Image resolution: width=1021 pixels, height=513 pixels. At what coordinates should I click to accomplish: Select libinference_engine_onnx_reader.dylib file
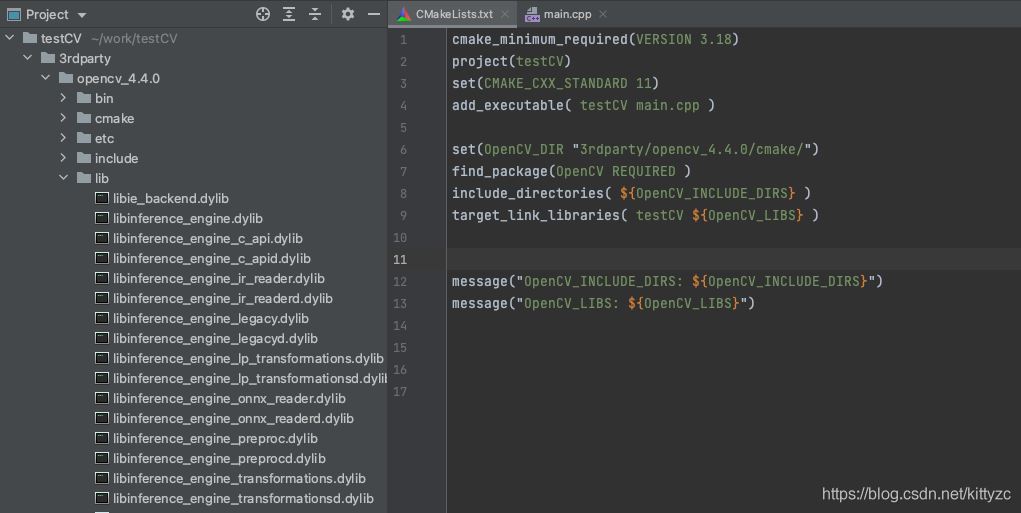229,398
